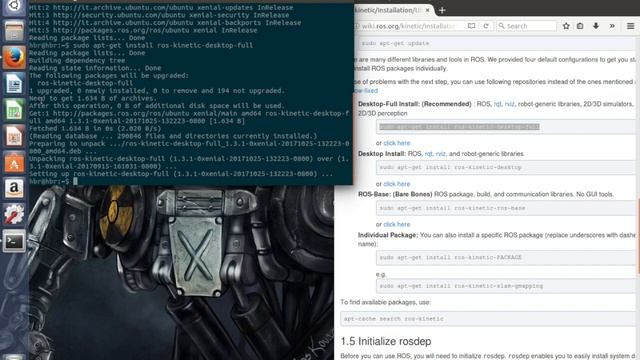
Task: Open Firefox from the Ubuntu launcher
Action: pyautogui.click(x=14, y=58)
